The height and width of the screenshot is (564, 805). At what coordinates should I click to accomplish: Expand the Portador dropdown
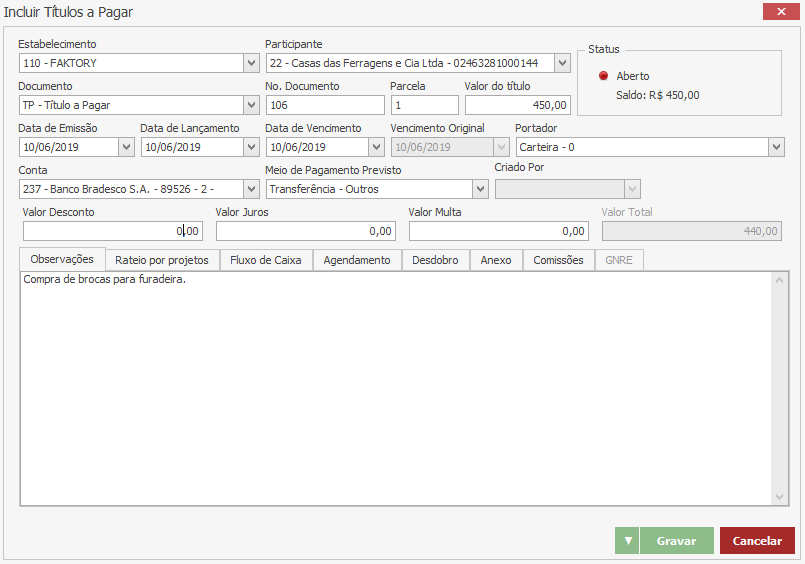[776, 147]
